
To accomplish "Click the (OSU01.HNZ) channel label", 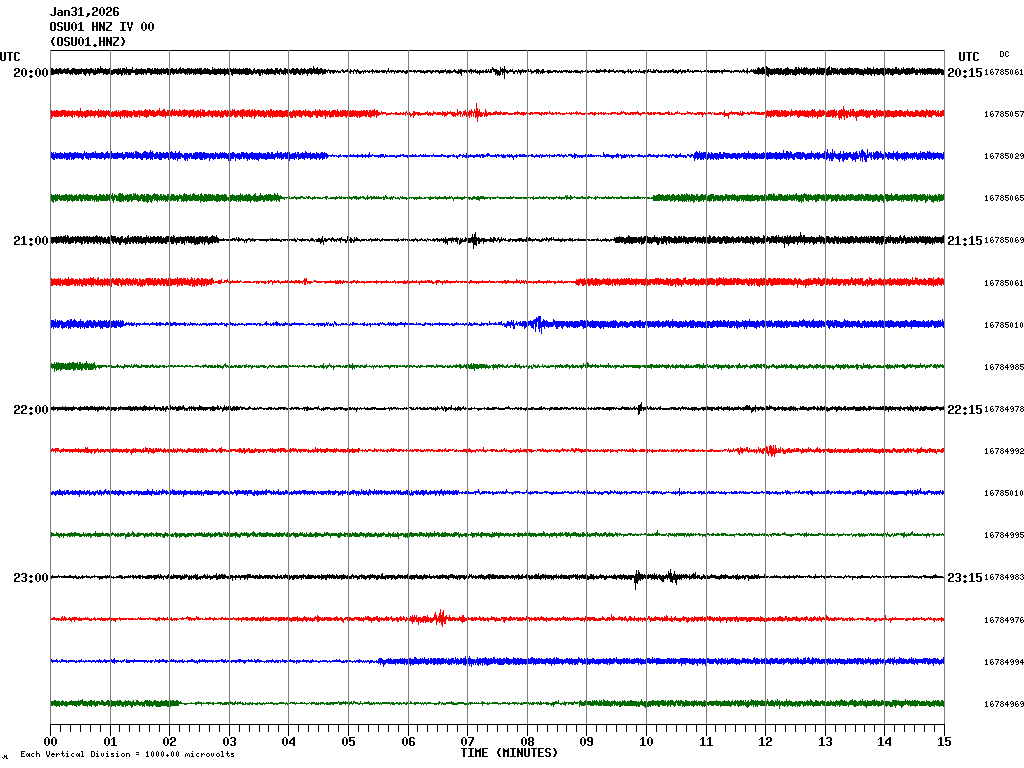I will 88,42.
